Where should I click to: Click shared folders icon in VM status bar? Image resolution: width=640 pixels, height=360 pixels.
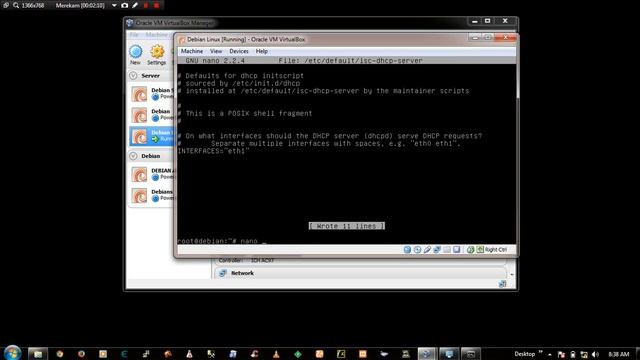click(447, 249)
